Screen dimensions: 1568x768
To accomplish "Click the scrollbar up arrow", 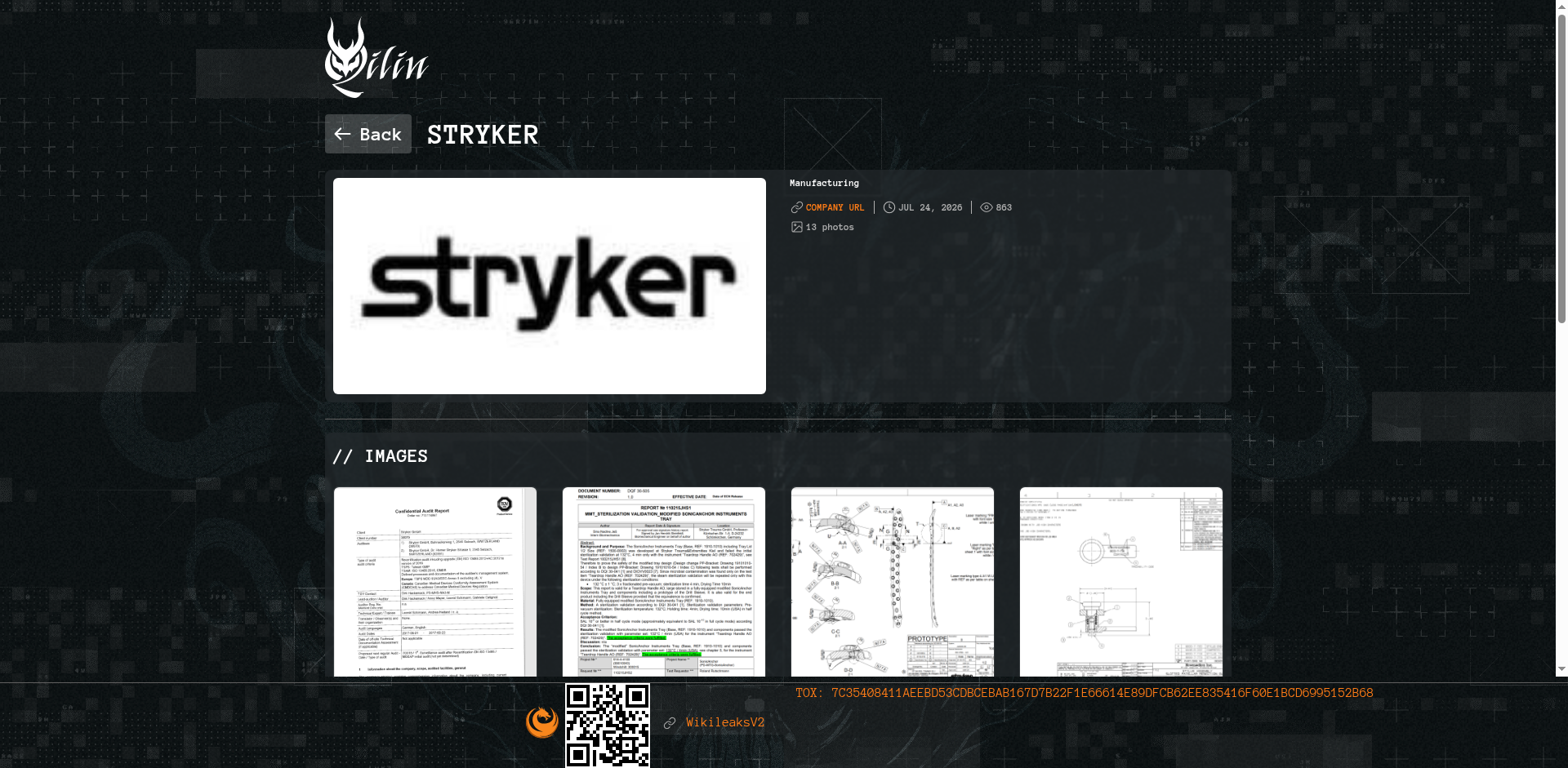I will (1561, 6).
